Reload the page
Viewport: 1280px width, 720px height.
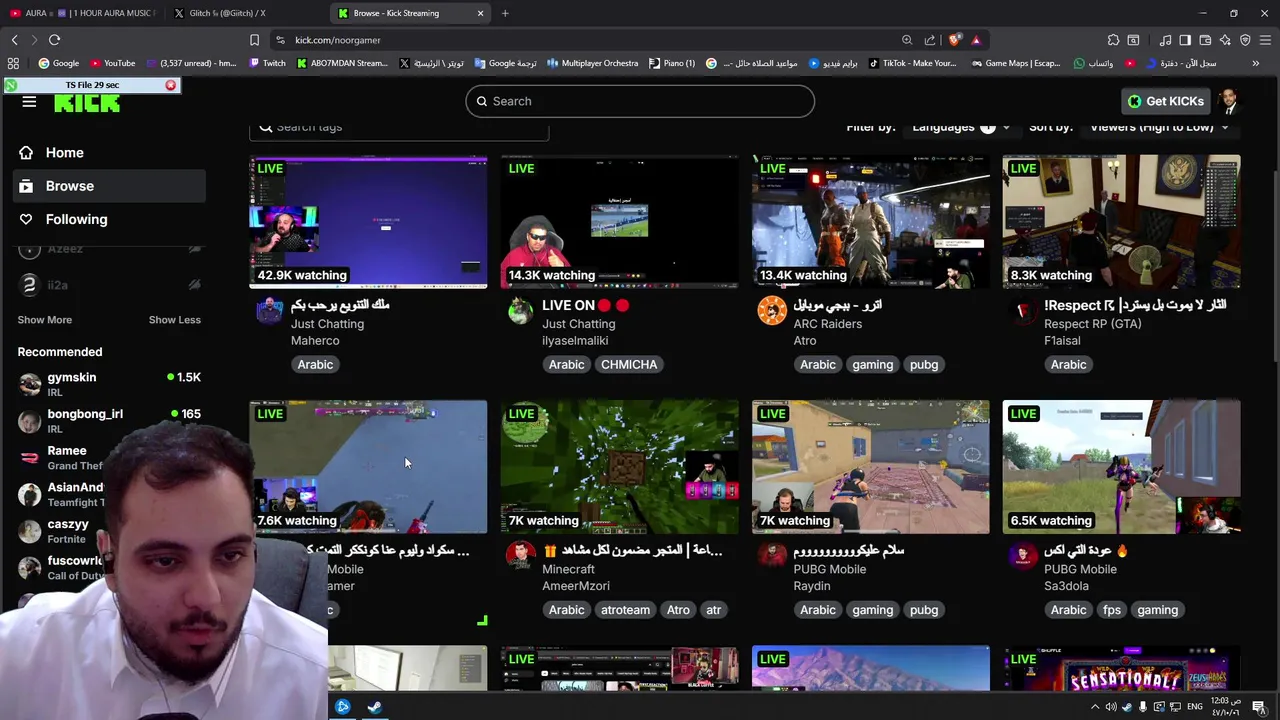click(54, 40)
